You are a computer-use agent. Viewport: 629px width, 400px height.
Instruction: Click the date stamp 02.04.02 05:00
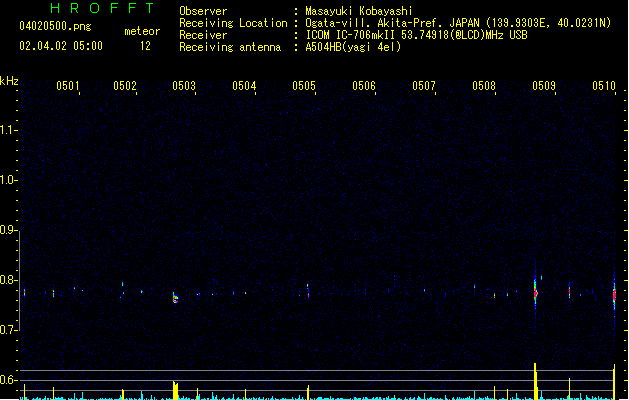[61, 46]
